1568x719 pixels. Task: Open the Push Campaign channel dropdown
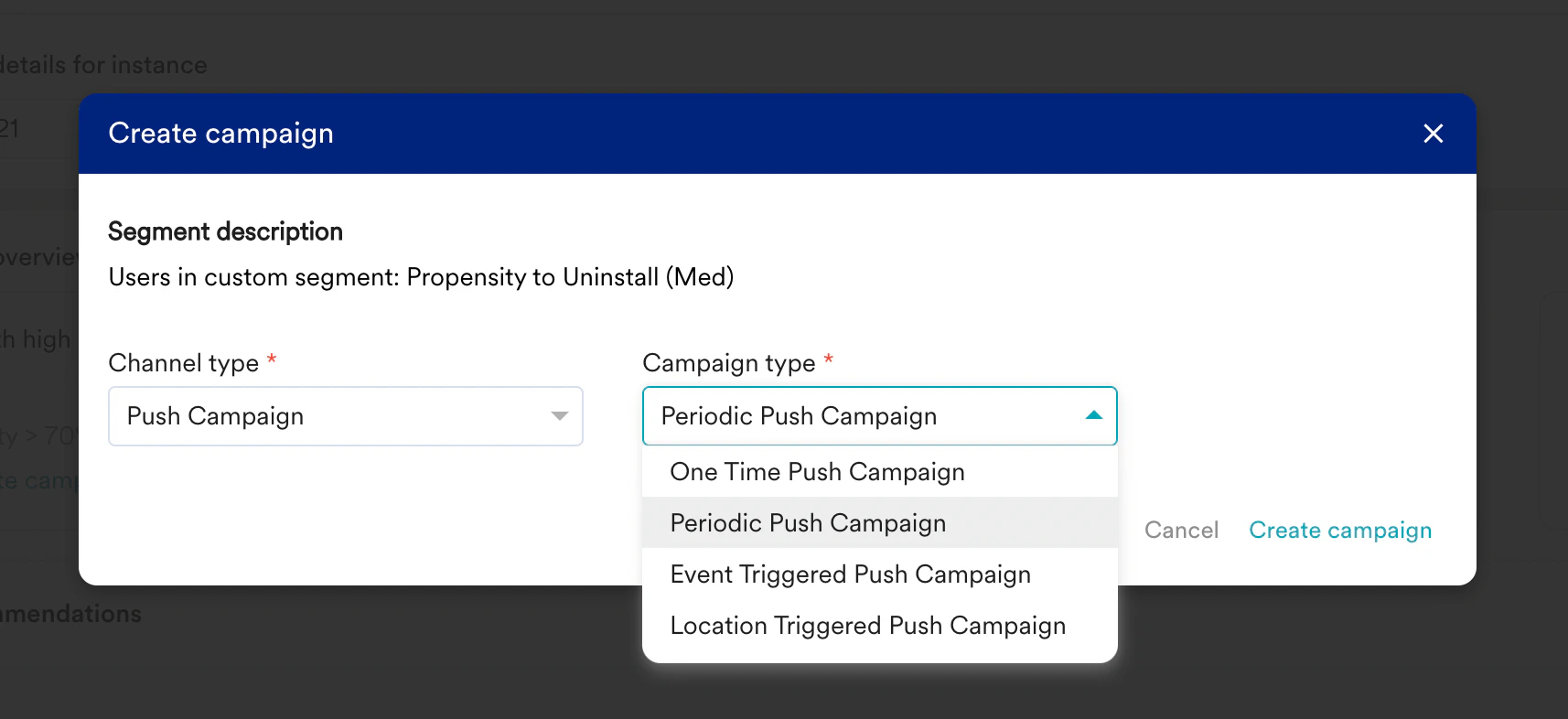[x=346, y=416]
